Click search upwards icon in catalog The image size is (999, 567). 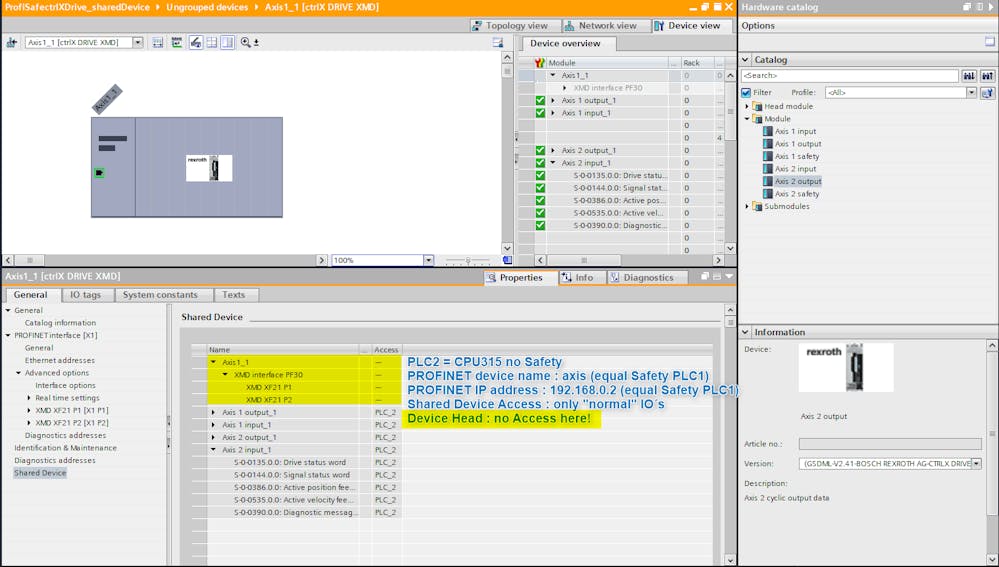tap(987, 76)
